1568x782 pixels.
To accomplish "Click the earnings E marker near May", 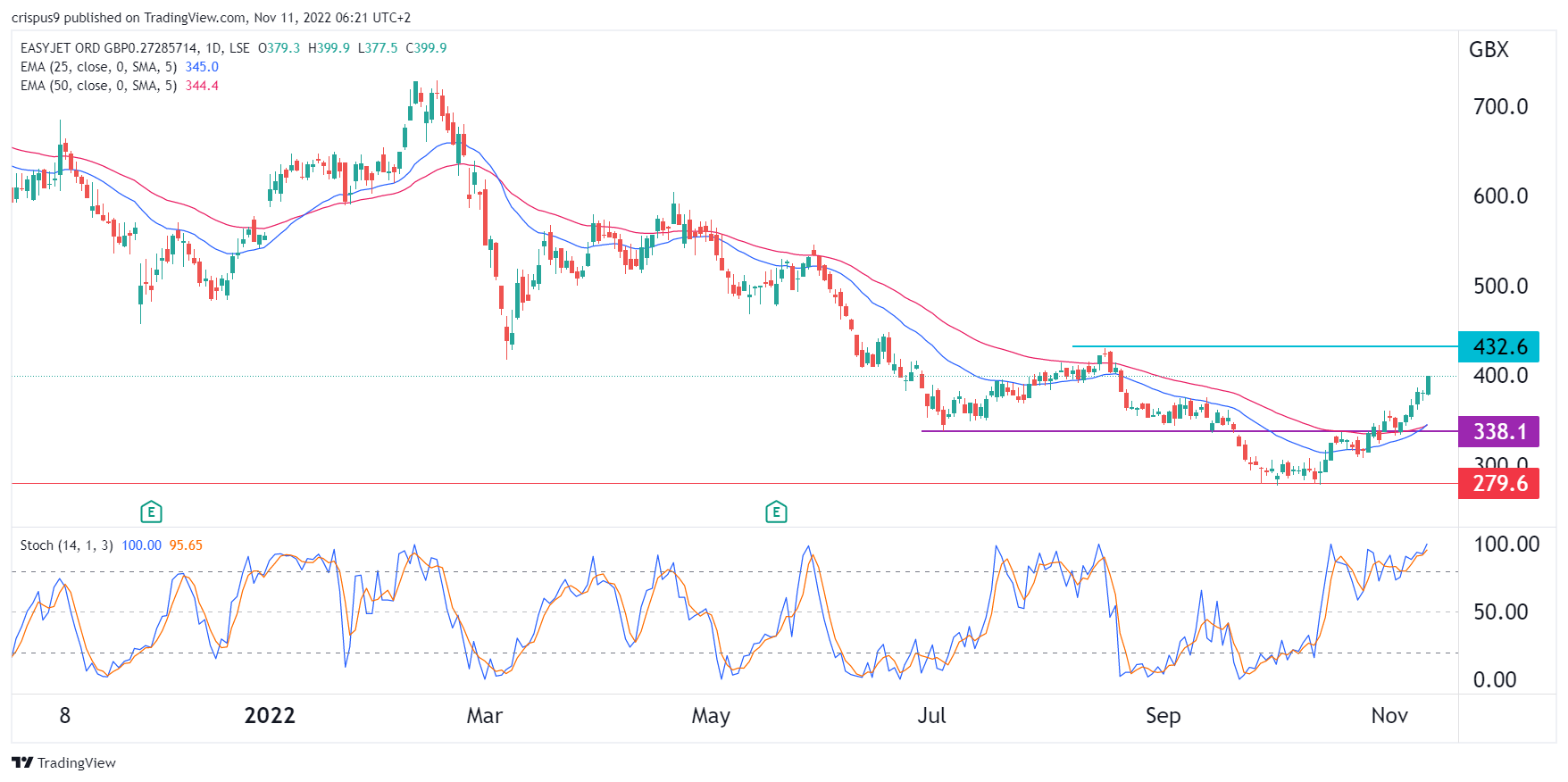I will click(776, 512).
